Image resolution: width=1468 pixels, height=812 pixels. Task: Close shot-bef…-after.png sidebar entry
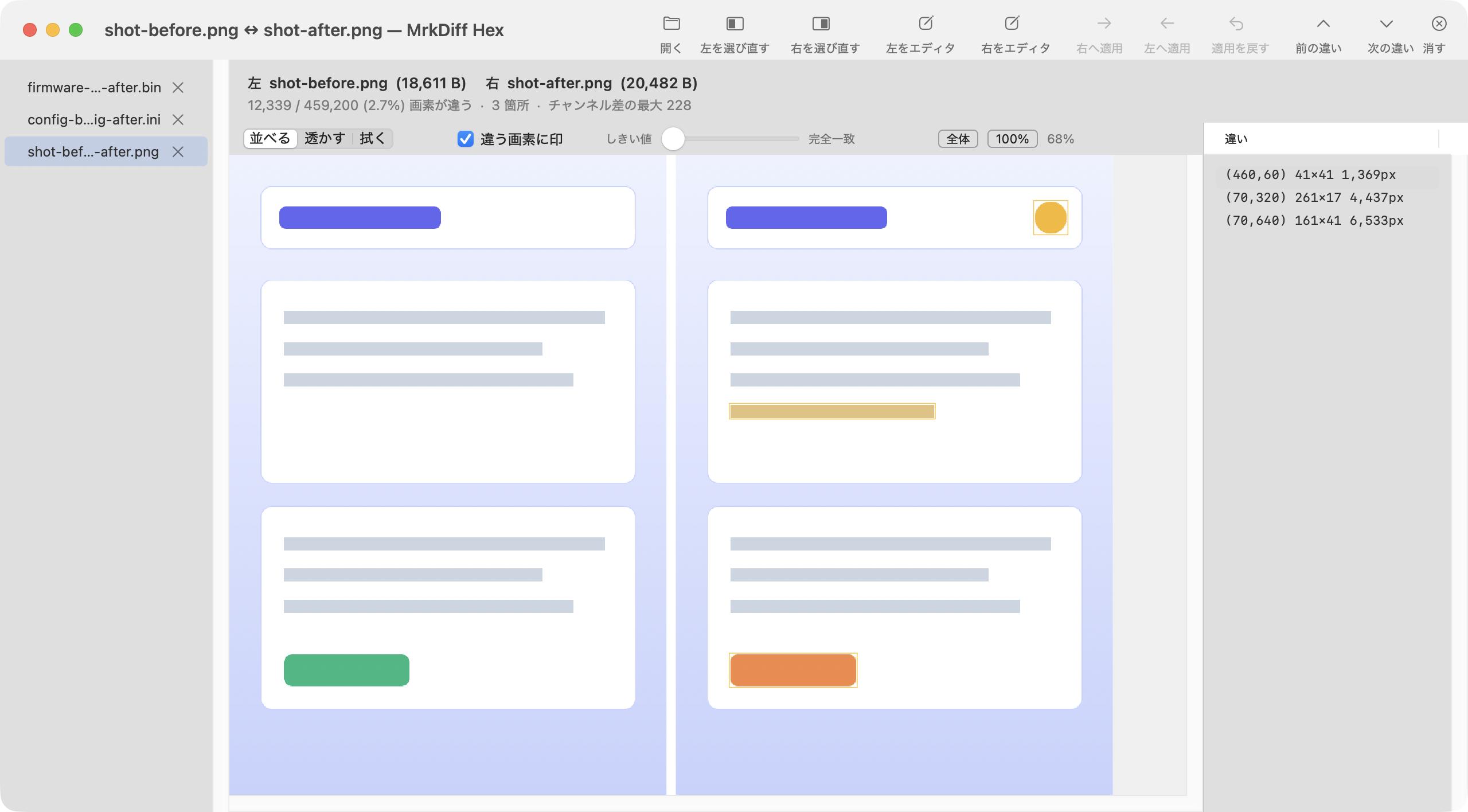click(178, 152)
